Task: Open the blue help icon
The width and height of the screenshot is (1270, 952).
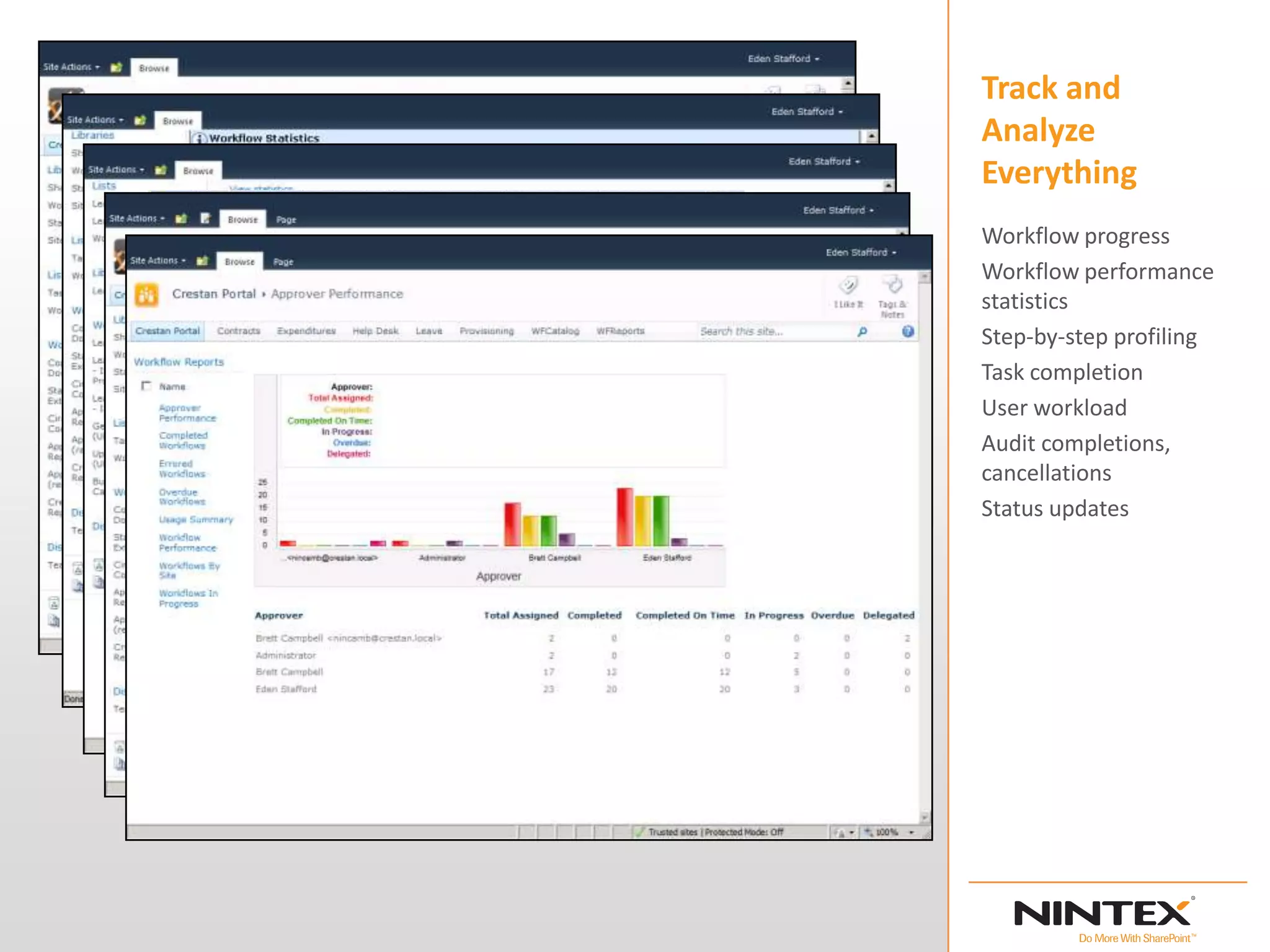Action: [x=908, y=332]
